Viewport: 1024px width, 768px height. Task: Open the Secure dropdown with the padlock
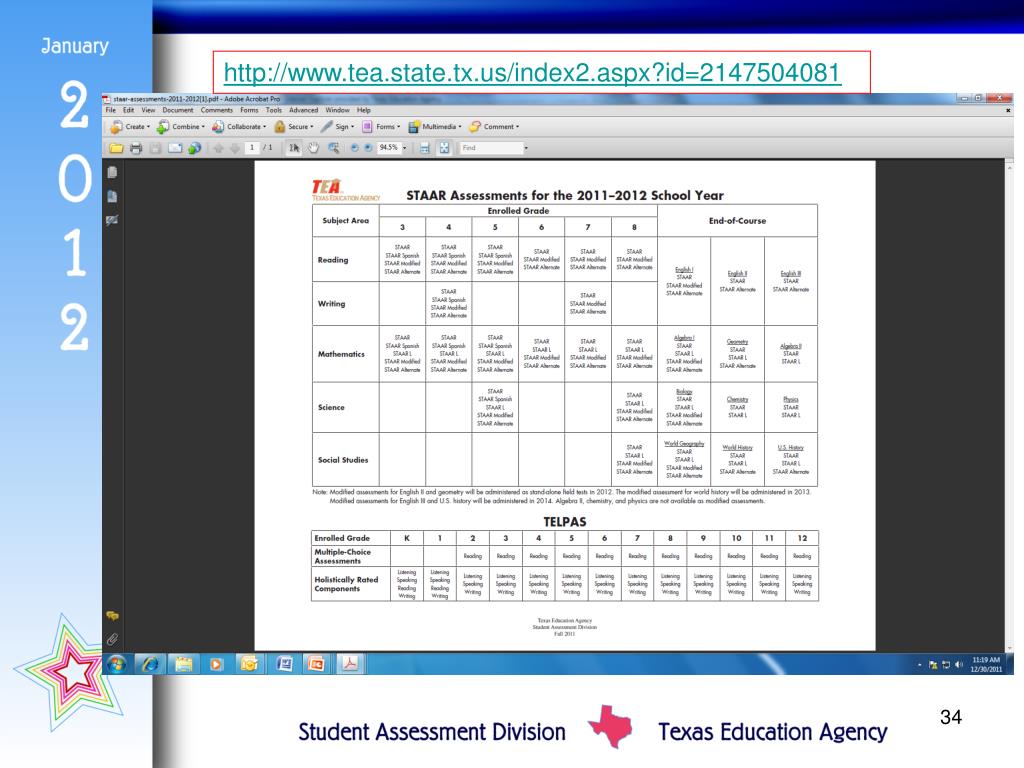pos(294,127)
